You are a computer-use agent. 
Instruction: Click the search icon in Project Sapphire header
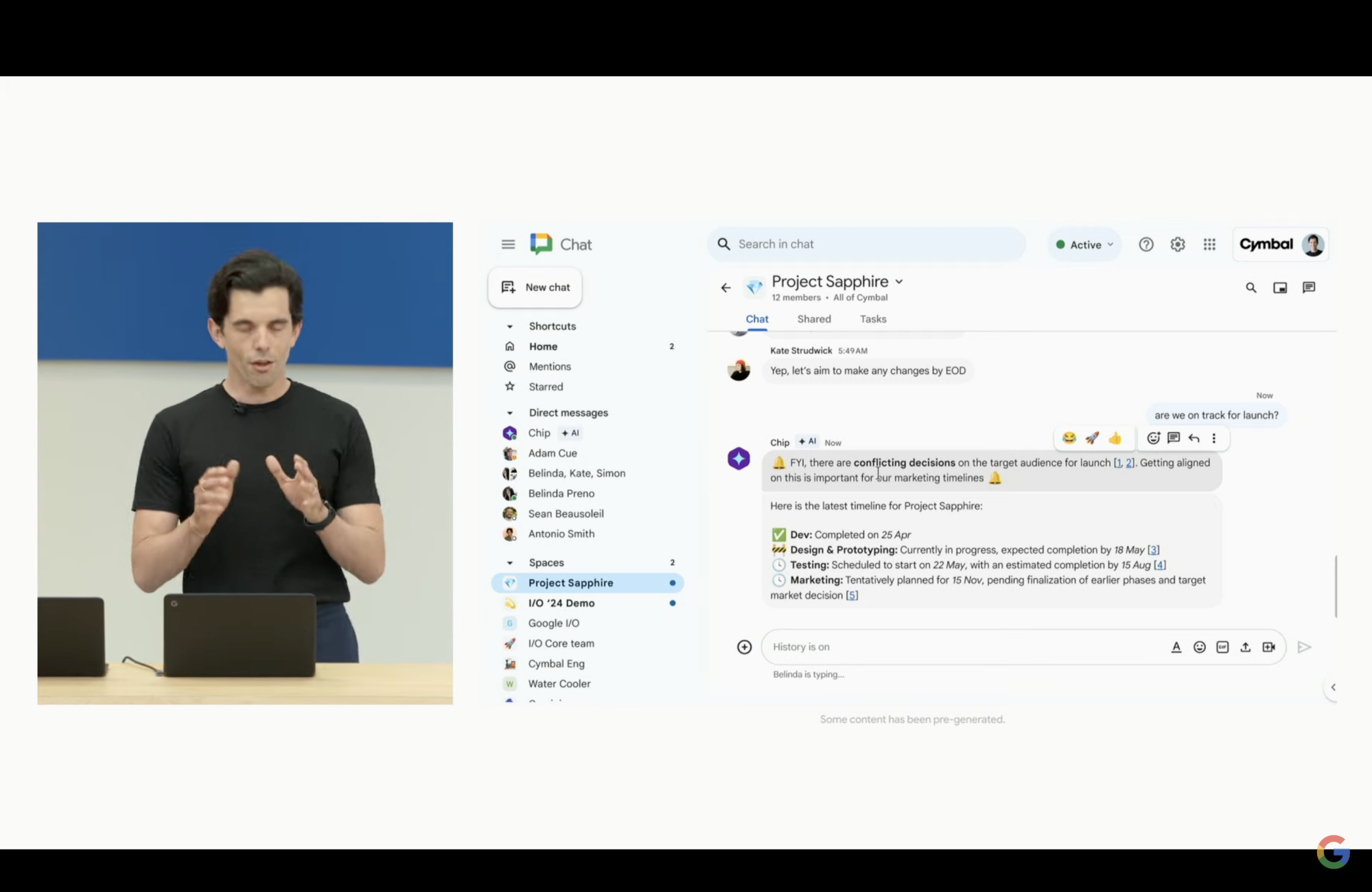pyautogui.click(x=1251, y=288)
